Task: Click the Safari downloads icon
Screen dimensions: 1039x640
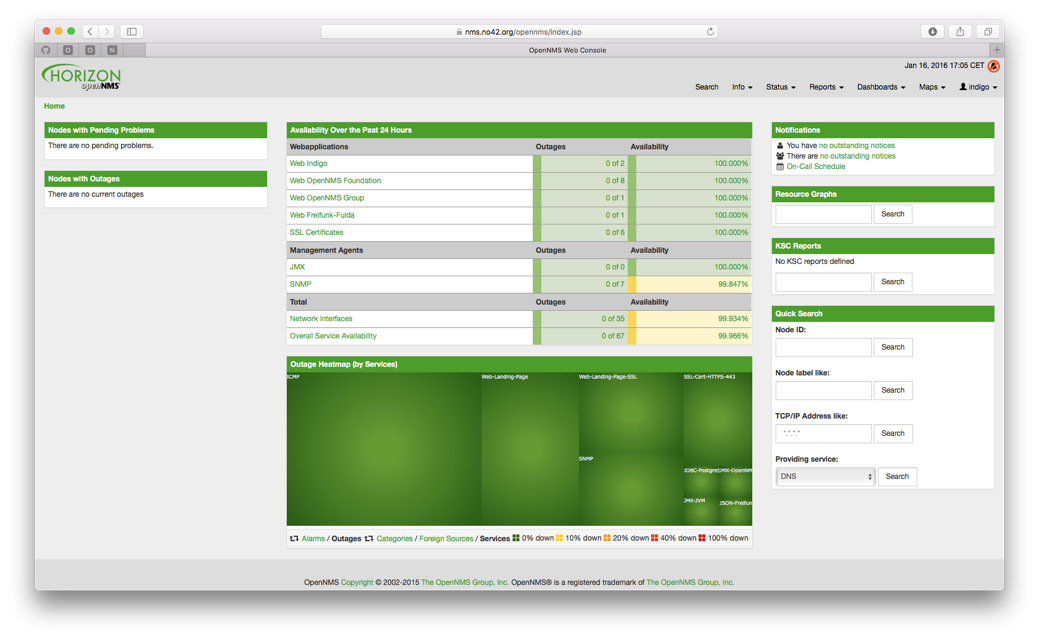Action: 932,32
